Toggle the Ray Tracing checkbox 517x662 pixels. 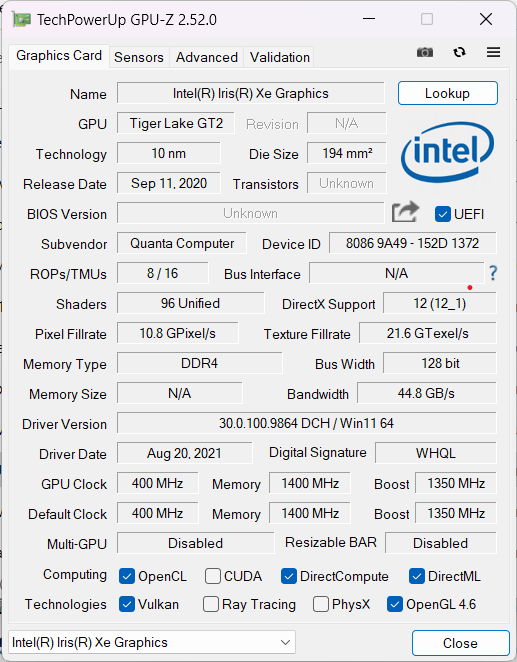tap(211, 604)
